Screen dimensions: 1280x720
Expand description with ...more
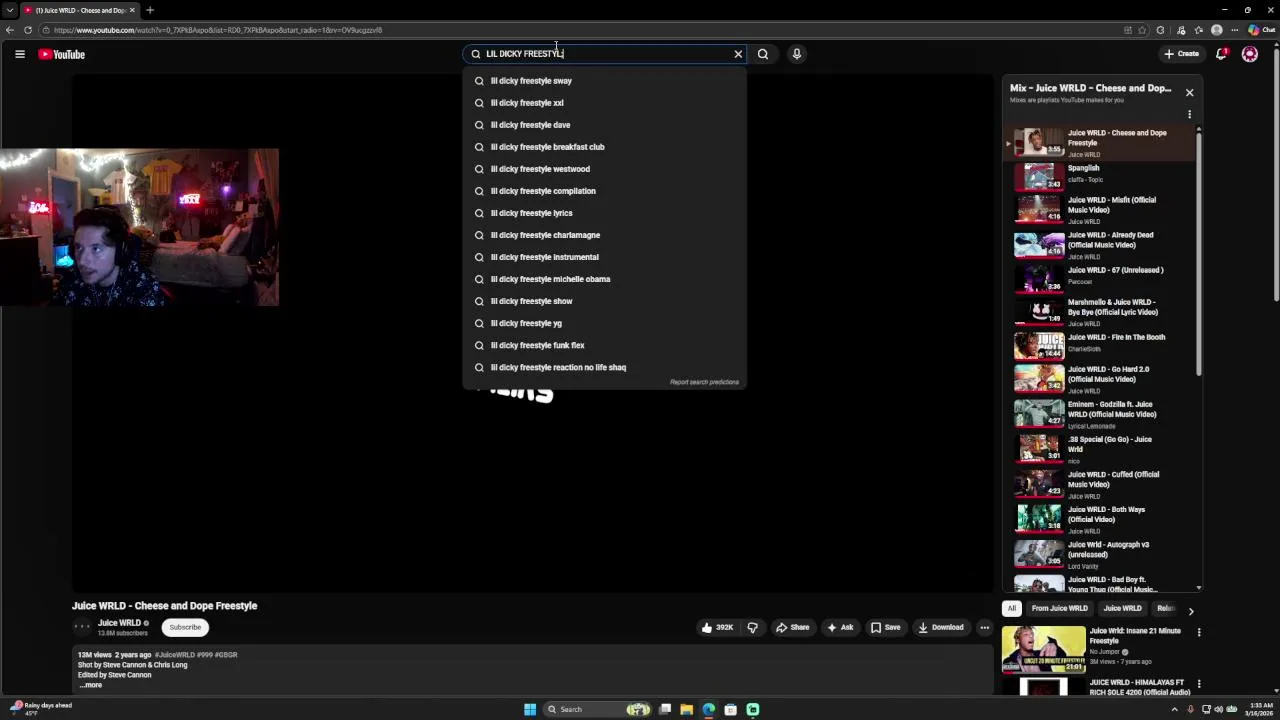point(91,685)
